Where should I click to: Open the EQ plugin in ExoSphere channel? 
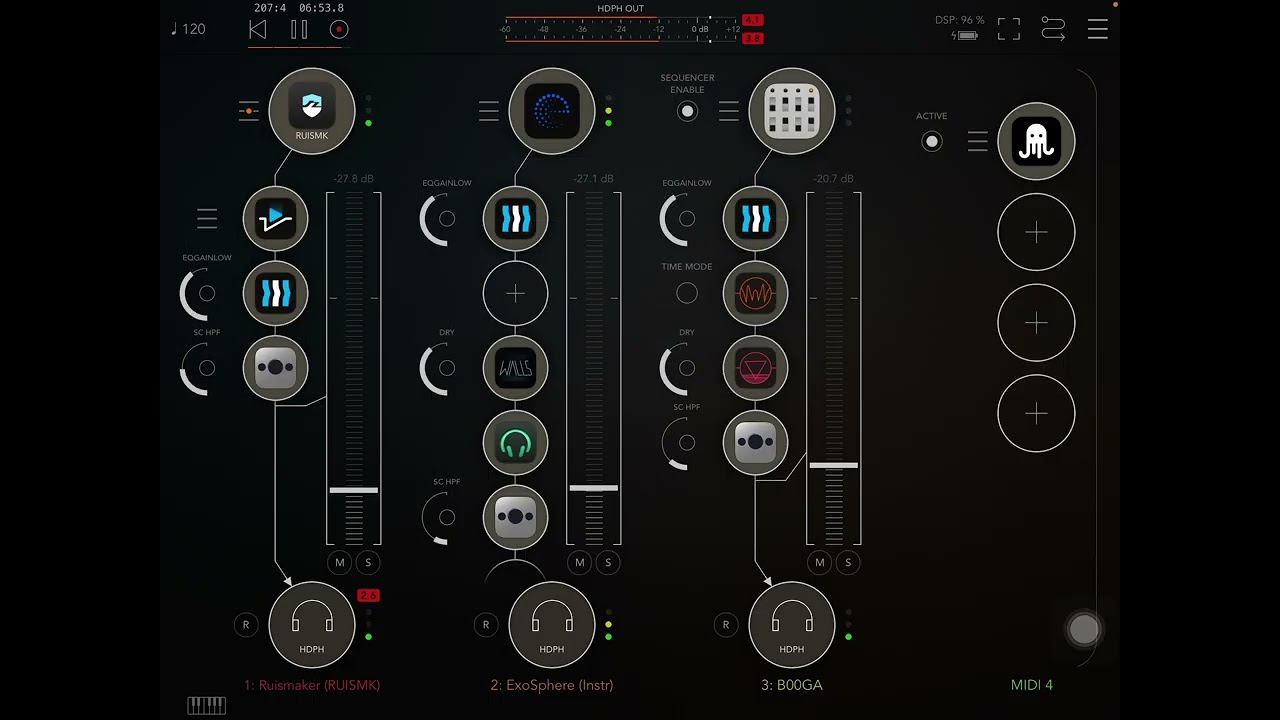516,218
